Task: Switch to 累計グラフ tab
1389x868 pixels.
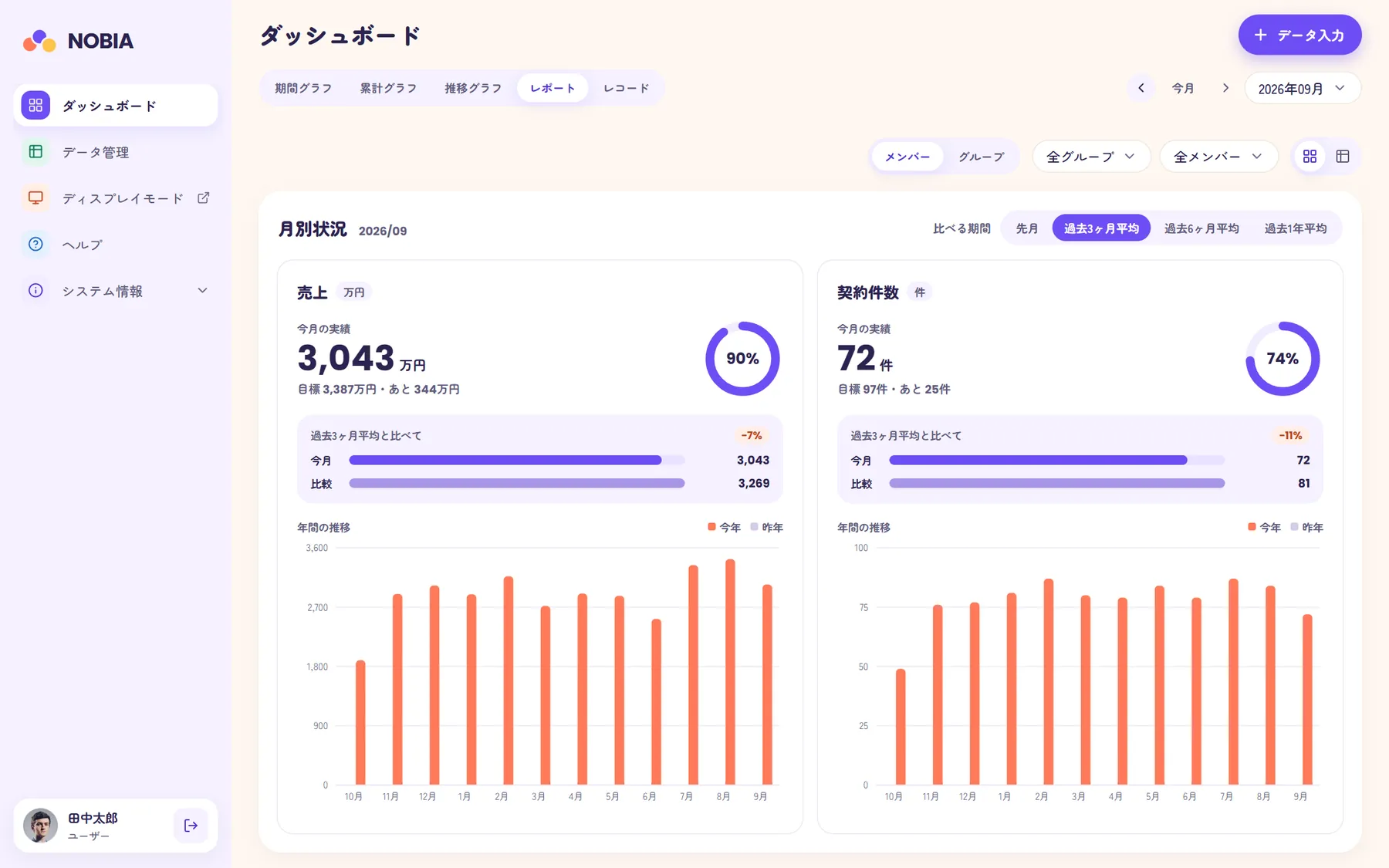Action: coord(388,88)
